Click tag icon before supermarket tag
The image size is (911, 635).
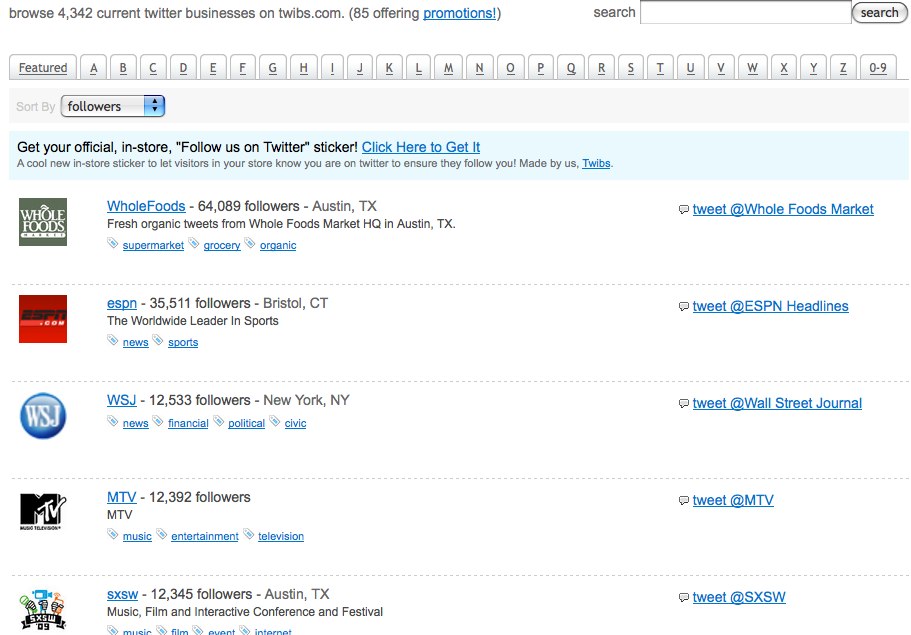113,244
